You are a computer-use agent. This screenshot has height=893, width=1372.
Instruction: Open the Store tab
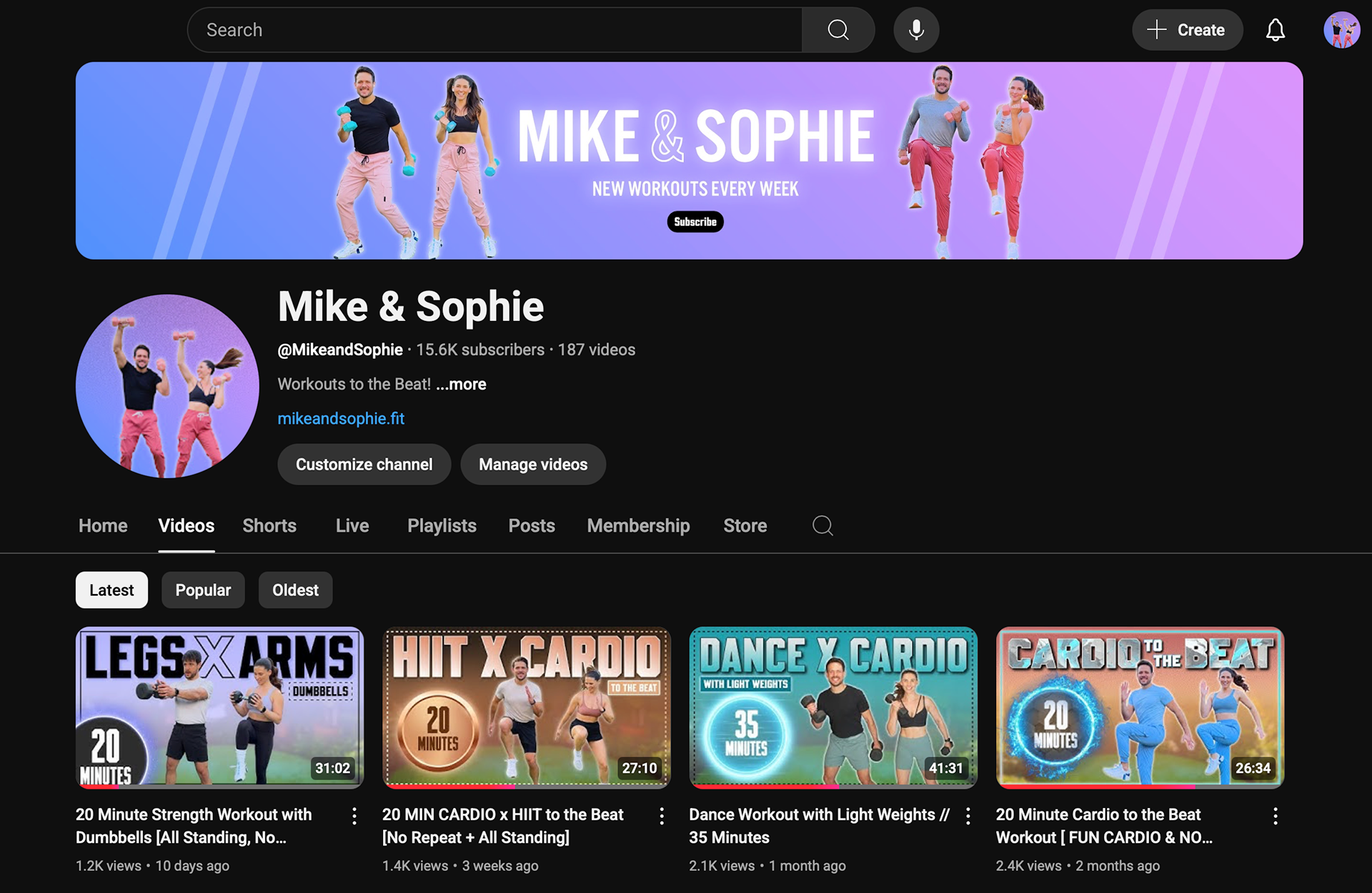[x=745, y=526]
